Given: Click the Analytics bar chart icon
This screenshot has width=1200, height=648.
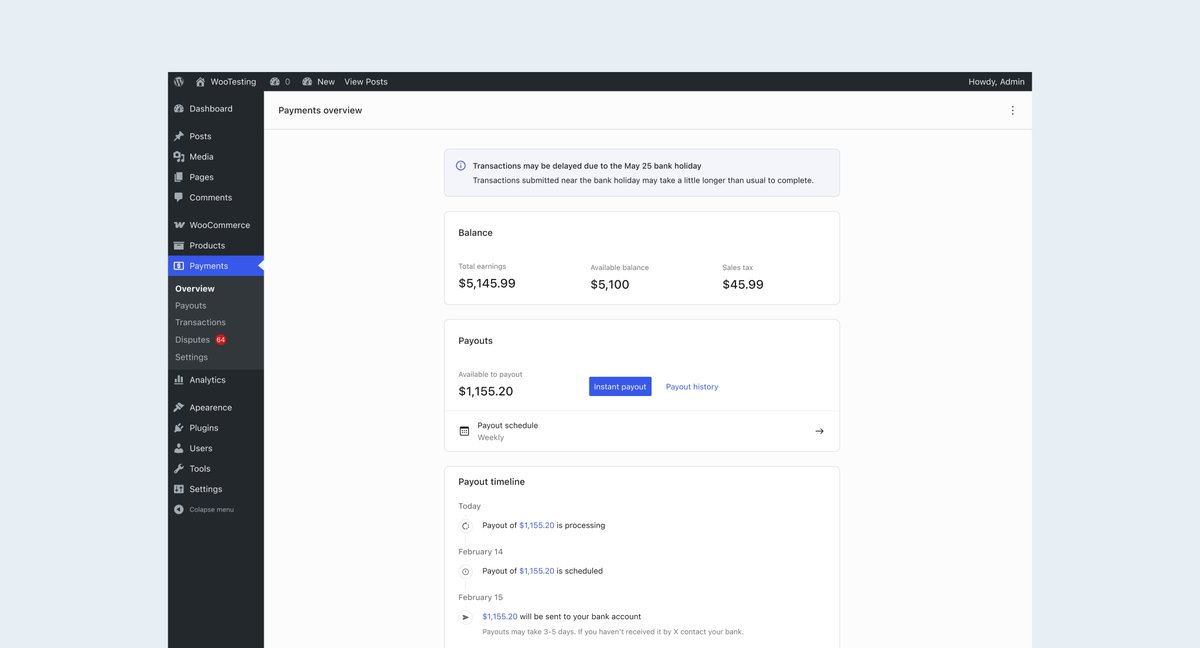Looking at the screenshot, I should tap(179, 380).
